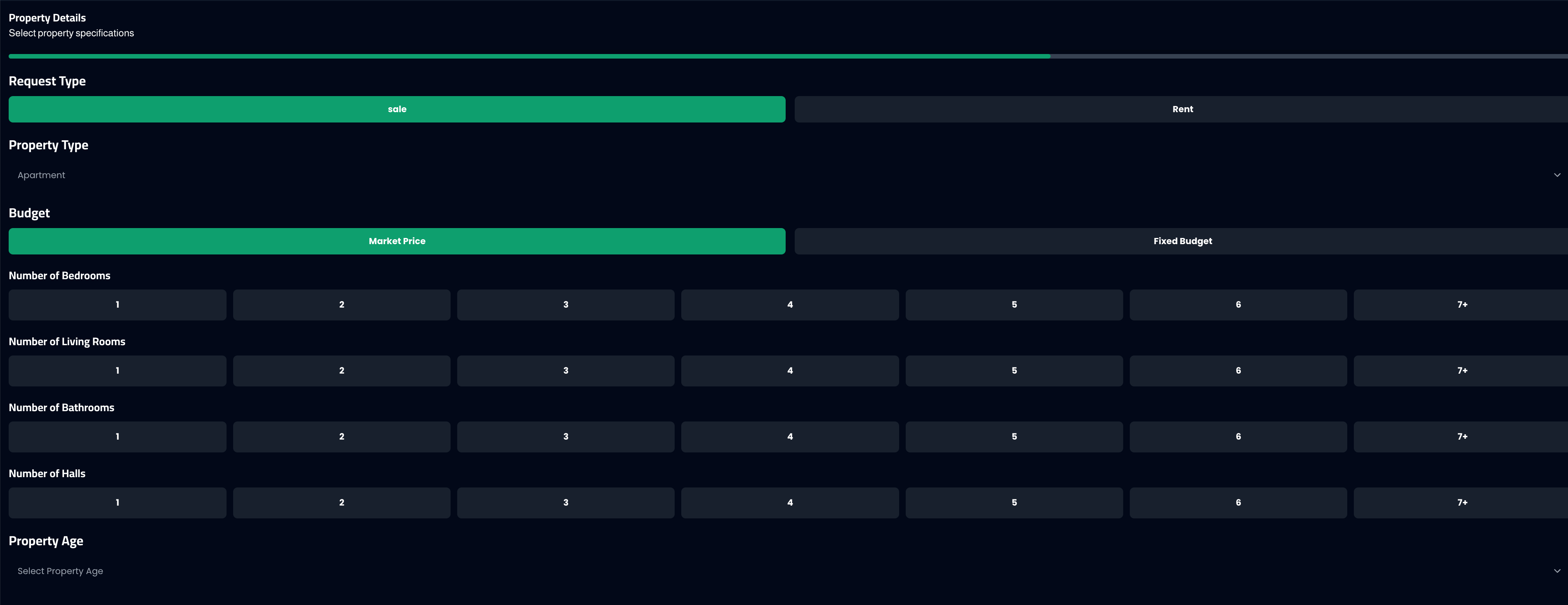Open the Property Type dropdown
Image resolution: width=1568 pixels, height=605 pixels.
(x=784, y=175)
